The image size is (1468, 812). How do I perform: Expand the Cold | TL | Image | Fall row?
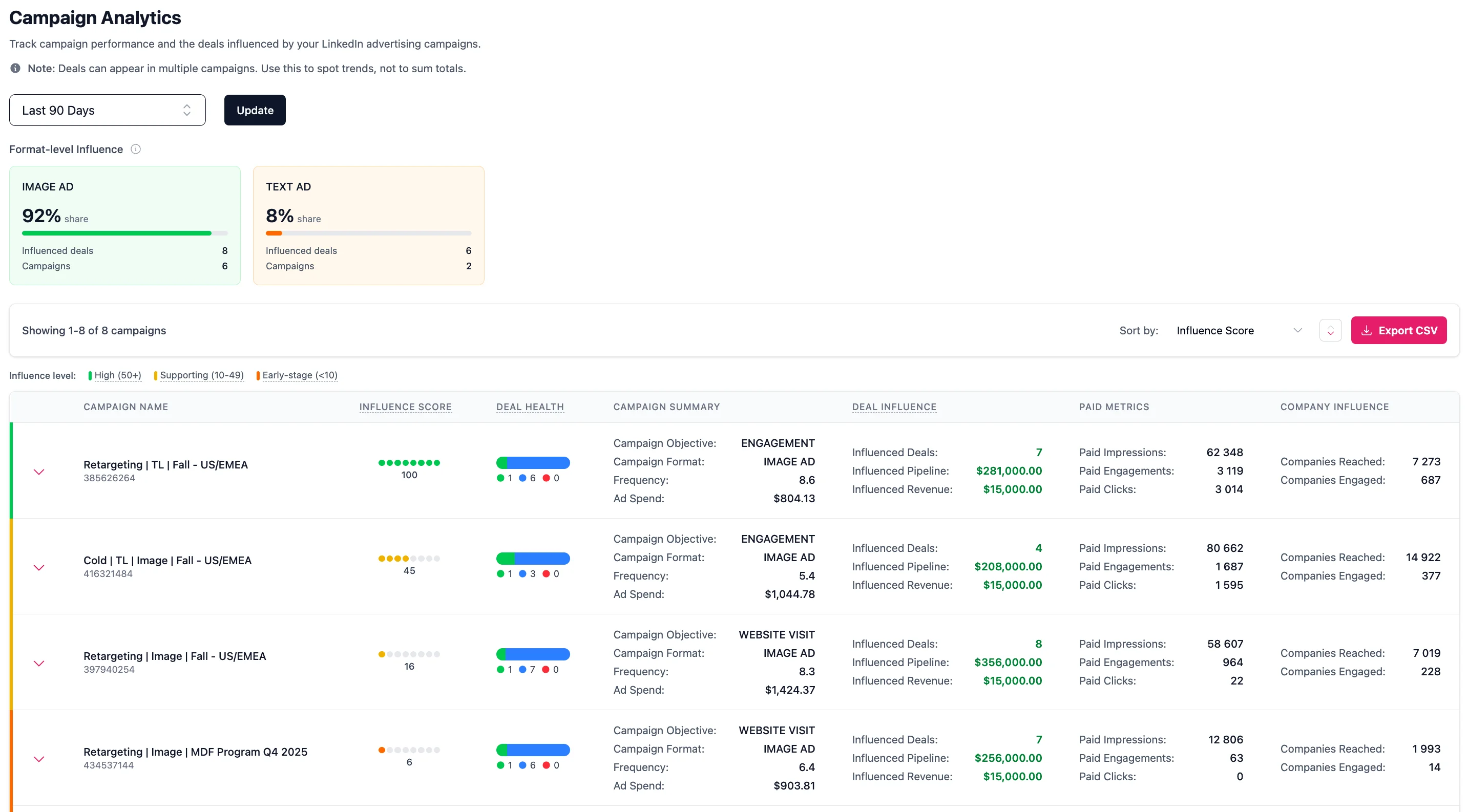[39, 567]
